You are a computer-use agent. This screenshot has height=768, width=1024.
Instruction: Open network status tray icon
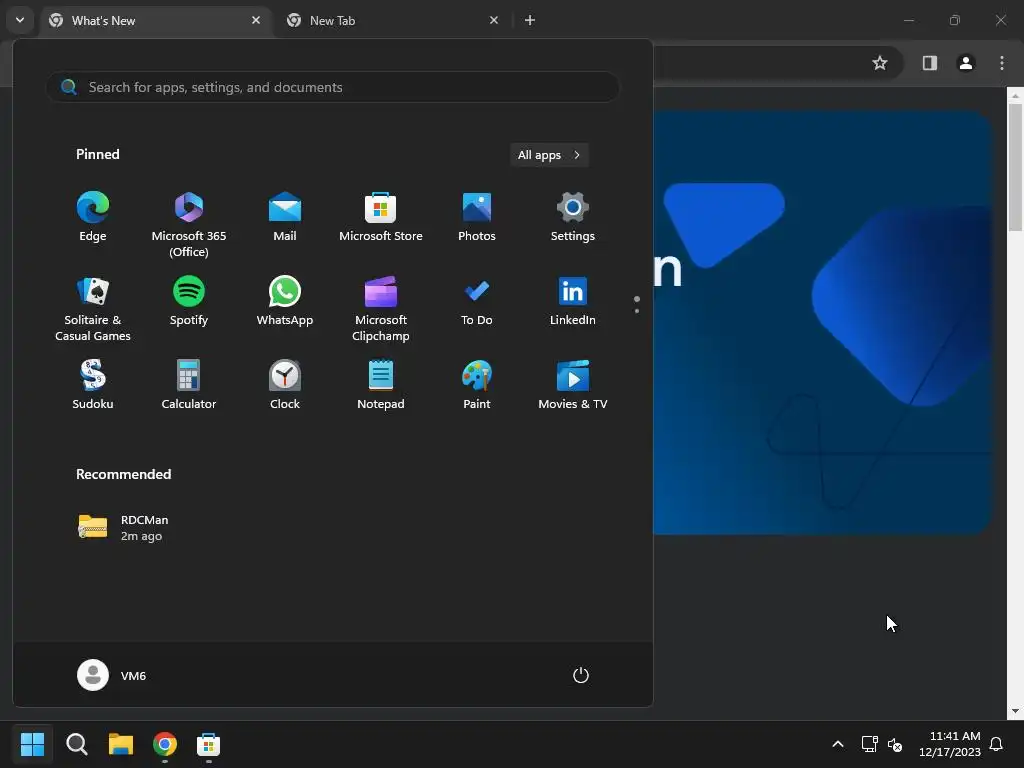coord(869,744)
